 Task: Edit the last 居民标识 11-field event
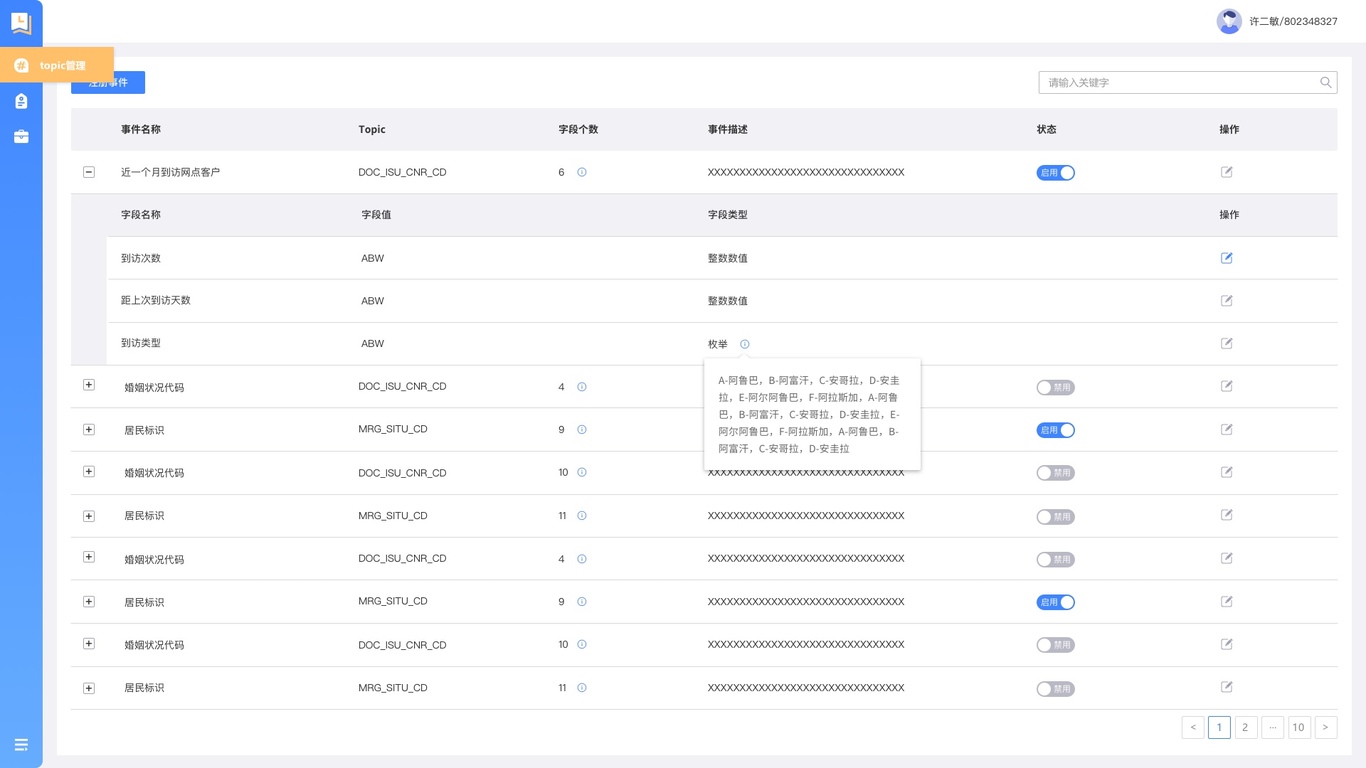[x=1227, y=687]
